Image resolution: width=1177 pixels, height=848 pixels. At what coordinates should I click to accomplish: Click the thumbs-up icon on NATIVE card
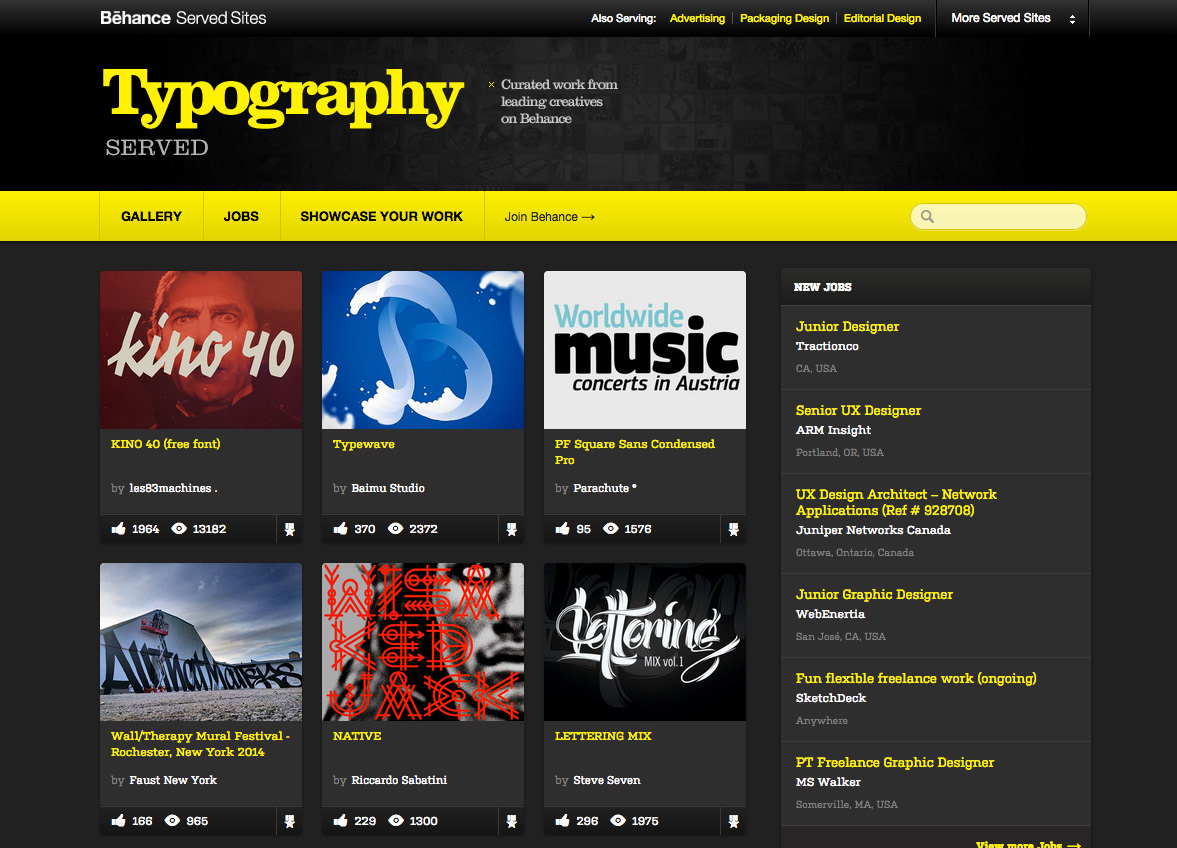(x=341, y=821)
